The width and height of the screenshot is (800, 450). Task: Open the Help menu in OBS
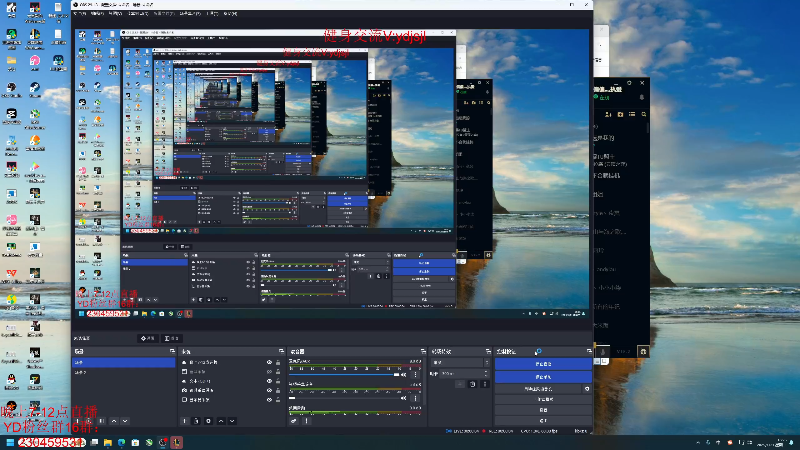(230, 14)
